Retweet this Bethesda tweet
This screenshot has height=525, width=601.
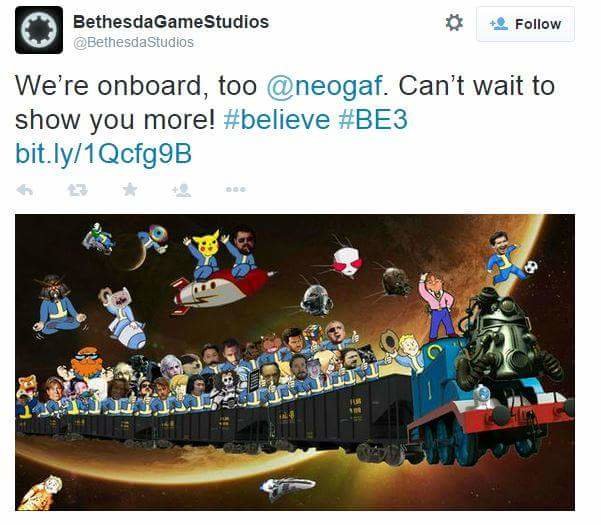tap(77, 190)
